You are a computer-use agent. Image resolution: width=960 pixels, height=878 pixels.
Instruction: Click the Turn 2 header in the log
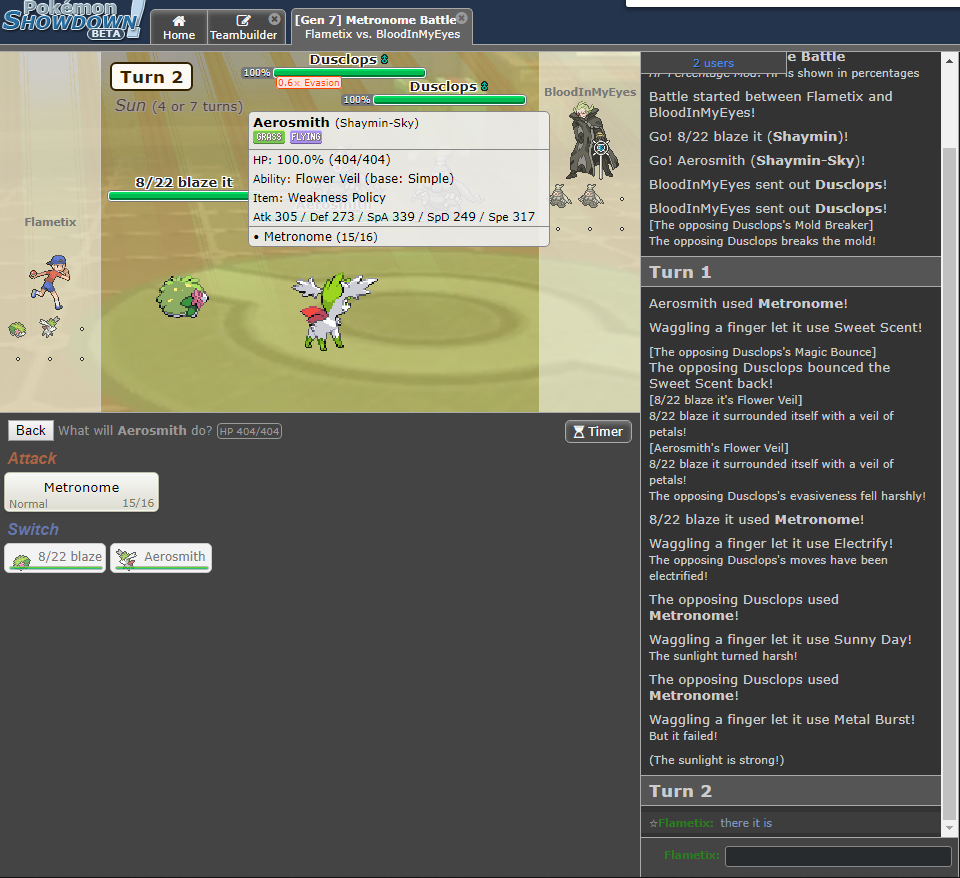click(790, 791)
